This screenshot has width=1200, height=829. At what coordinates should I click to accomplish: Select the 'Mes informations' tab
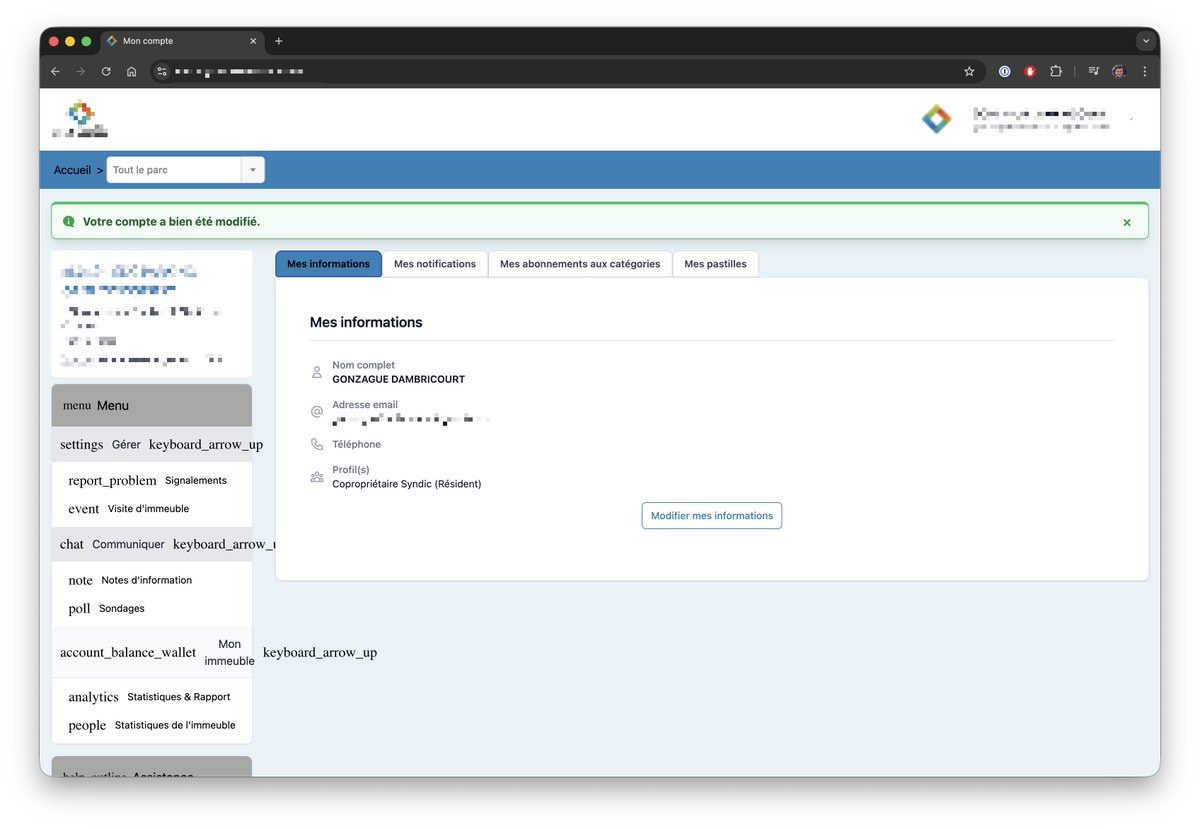[328, 264]
